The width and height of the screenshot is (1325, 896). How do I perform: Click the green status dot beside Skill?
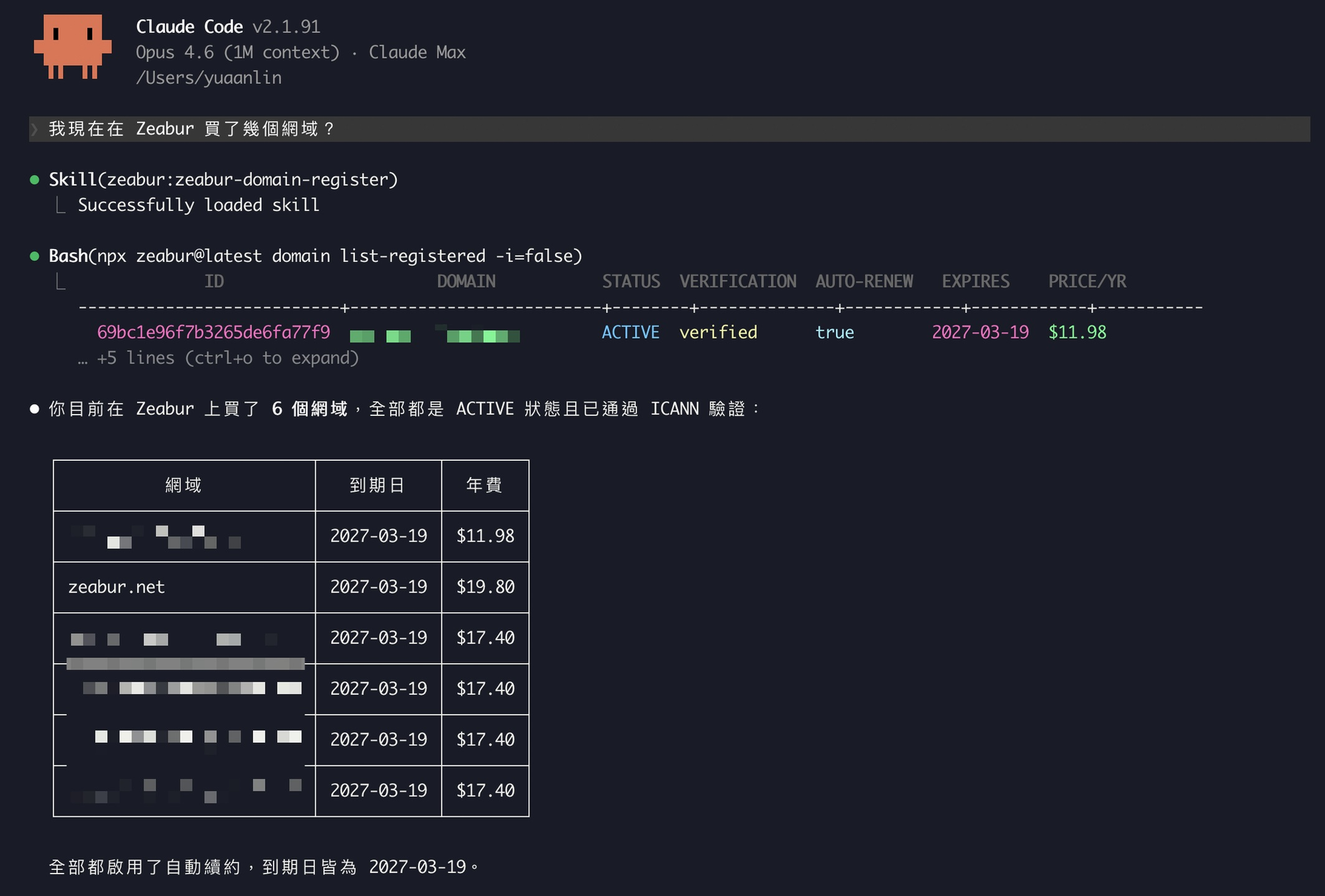point(34,179)
